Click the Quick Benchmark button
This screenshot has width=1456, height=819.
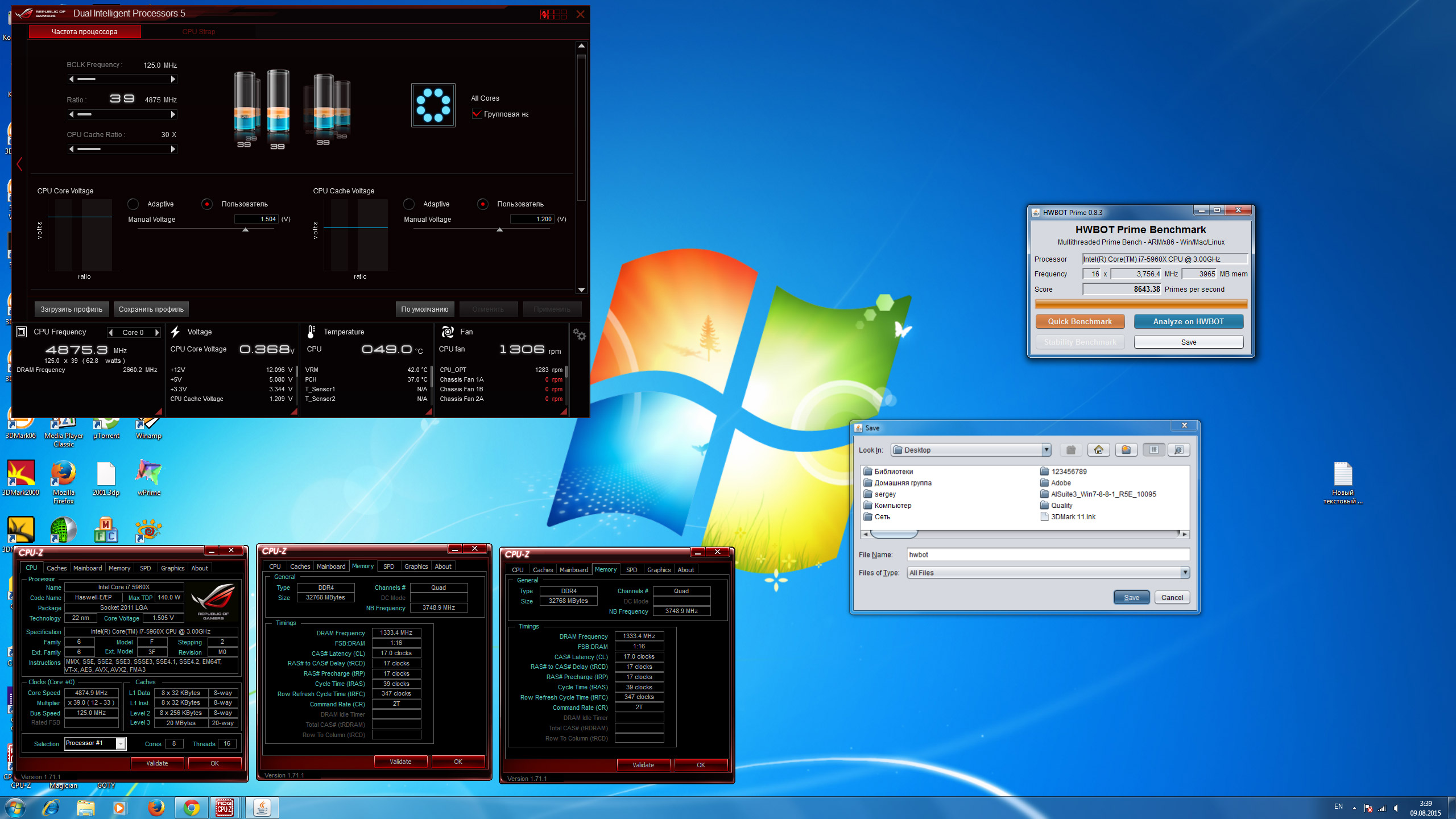tap(1079, 321)
